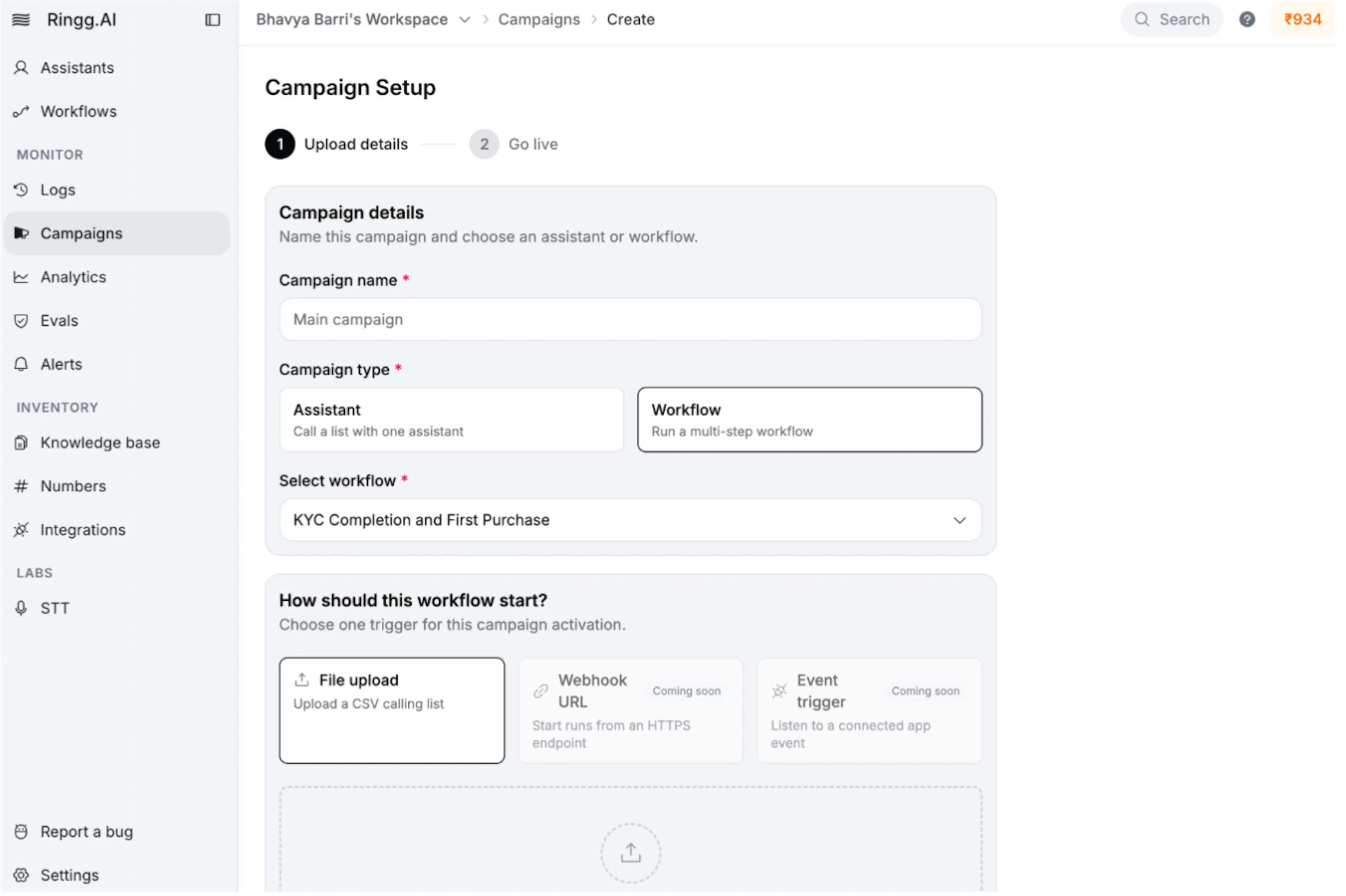The width and height of the screenshot is (1346, 896).
Task: Click the Search box field
Action: (x=1172, y=19)
